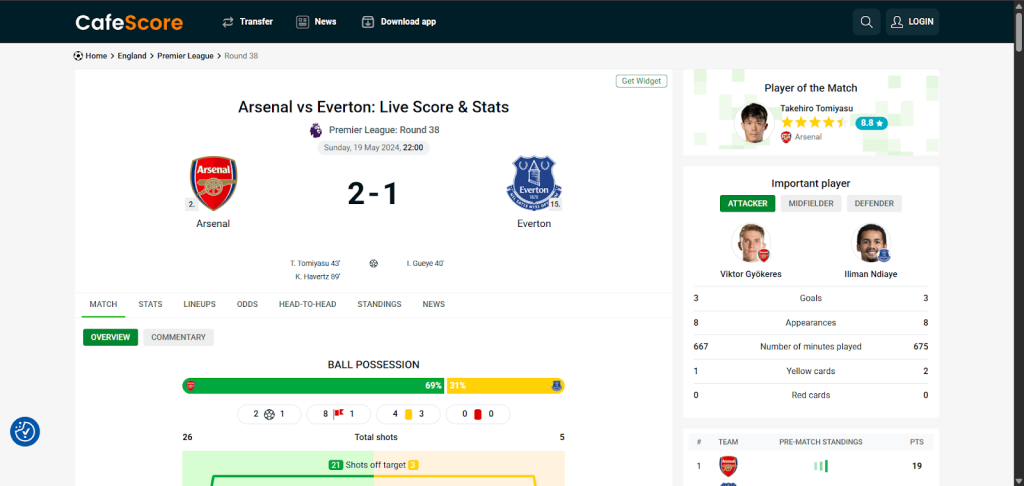This screenshot has height=486, width=1024.
Task: Open the STANDINGS tab
Action: click(379, 304)
